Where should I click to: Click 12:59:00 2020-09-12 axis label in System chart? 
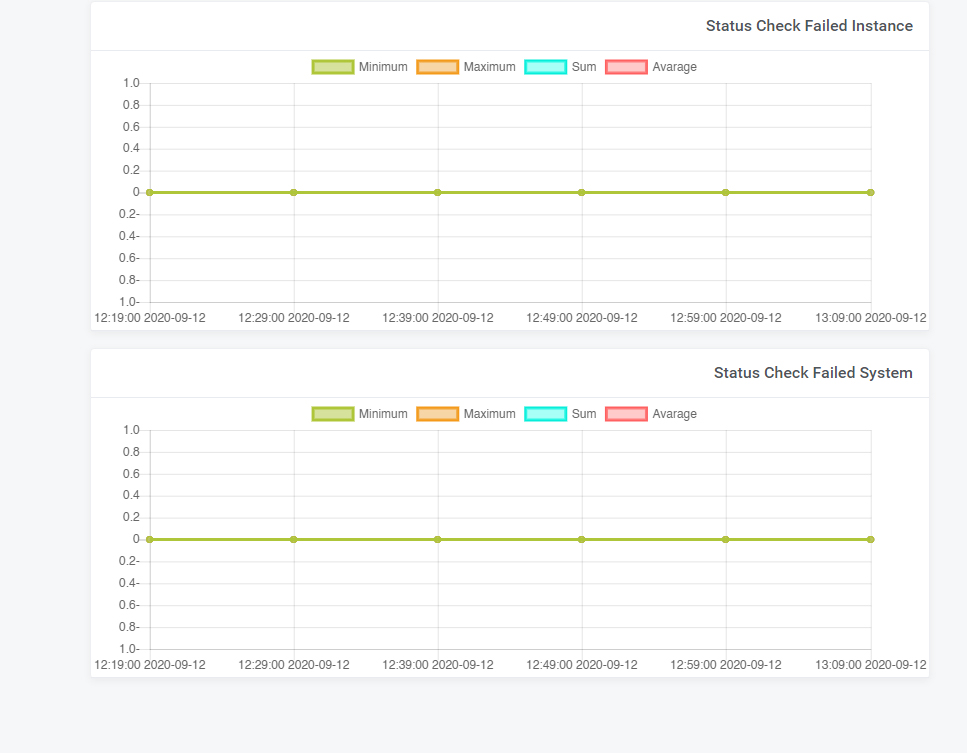point(726,665)
